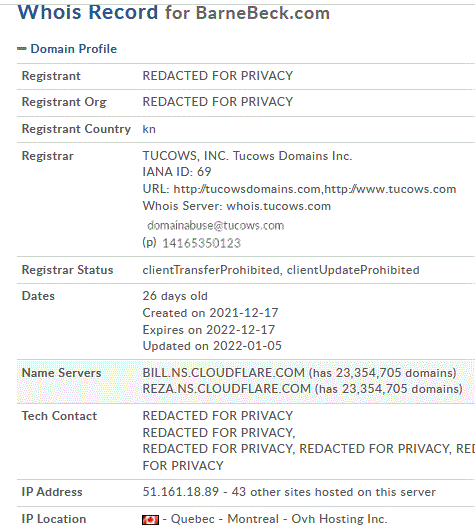
Task: Click the domainabuse@tucows.com email
Action: (x=216, y=226)
